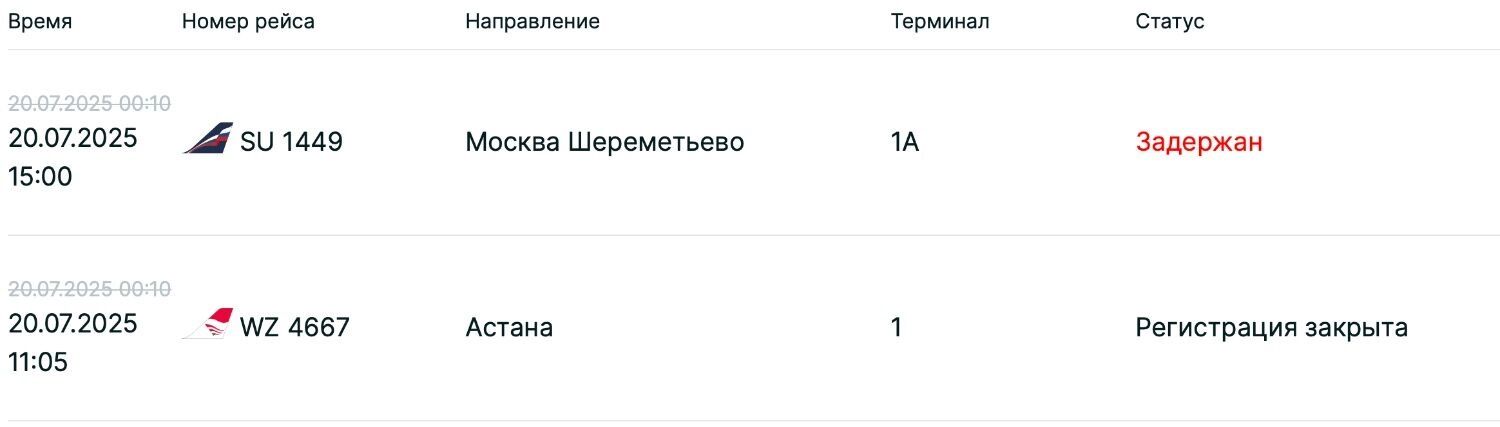Click the Терминал column header
The image size is (1500, 427).
pos(940,21)
